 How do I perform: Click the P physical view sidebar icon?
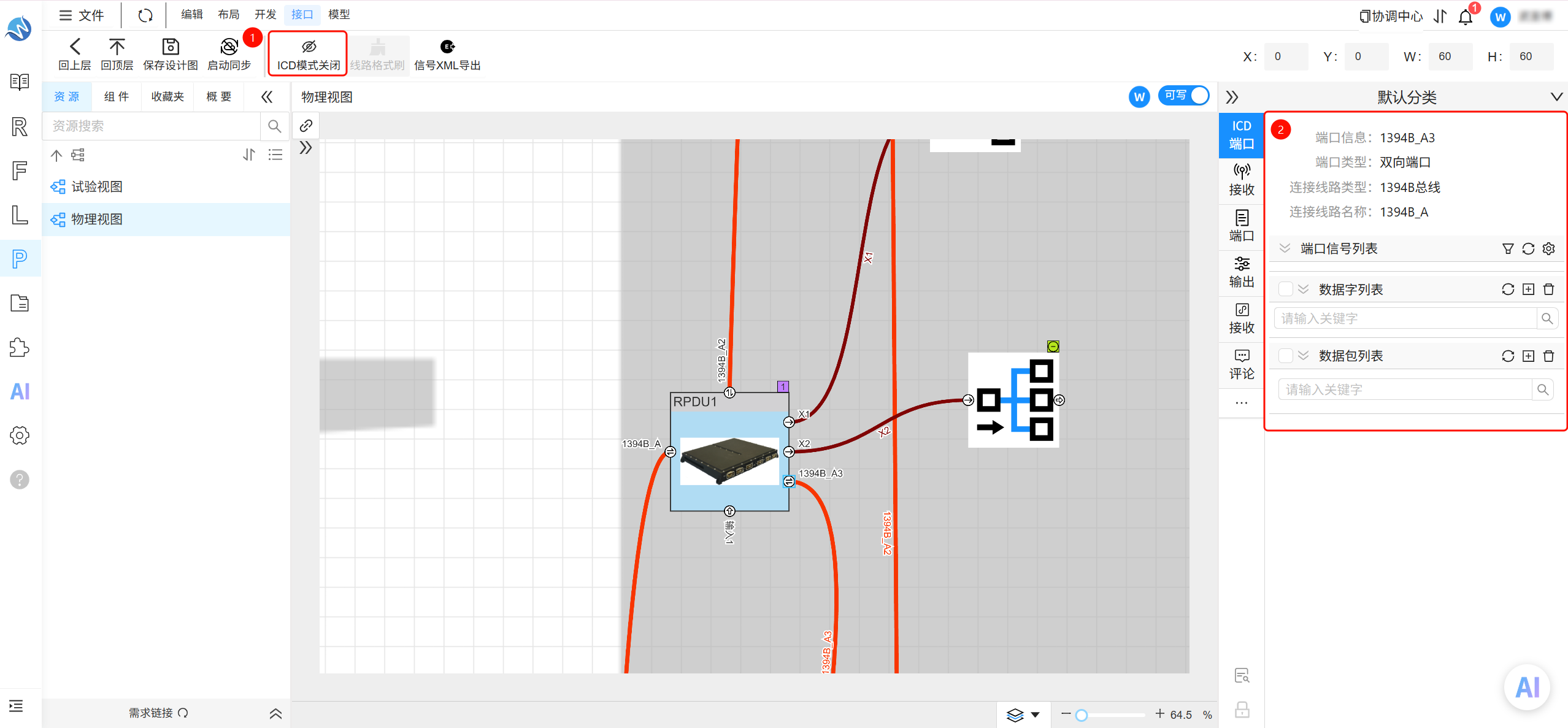(20, 259)
